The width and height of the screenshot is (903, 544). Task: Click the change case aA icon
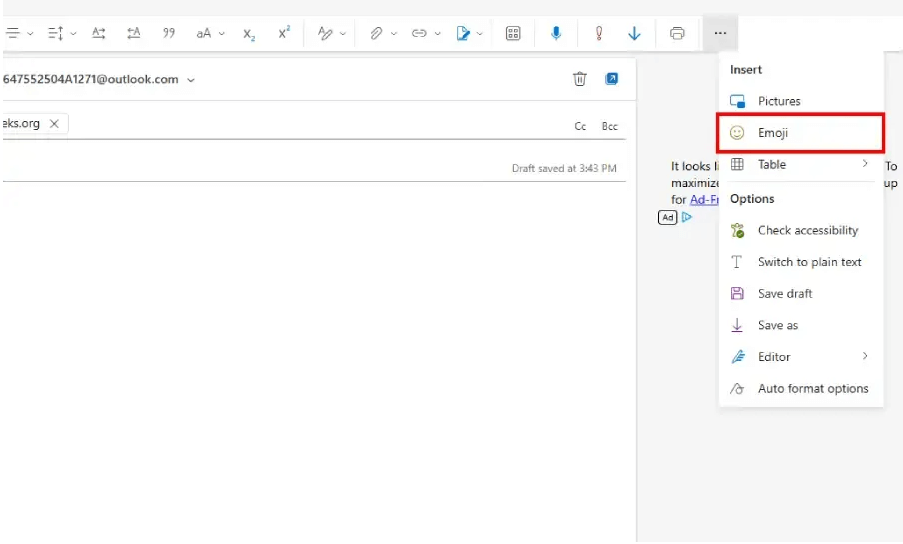203,33
